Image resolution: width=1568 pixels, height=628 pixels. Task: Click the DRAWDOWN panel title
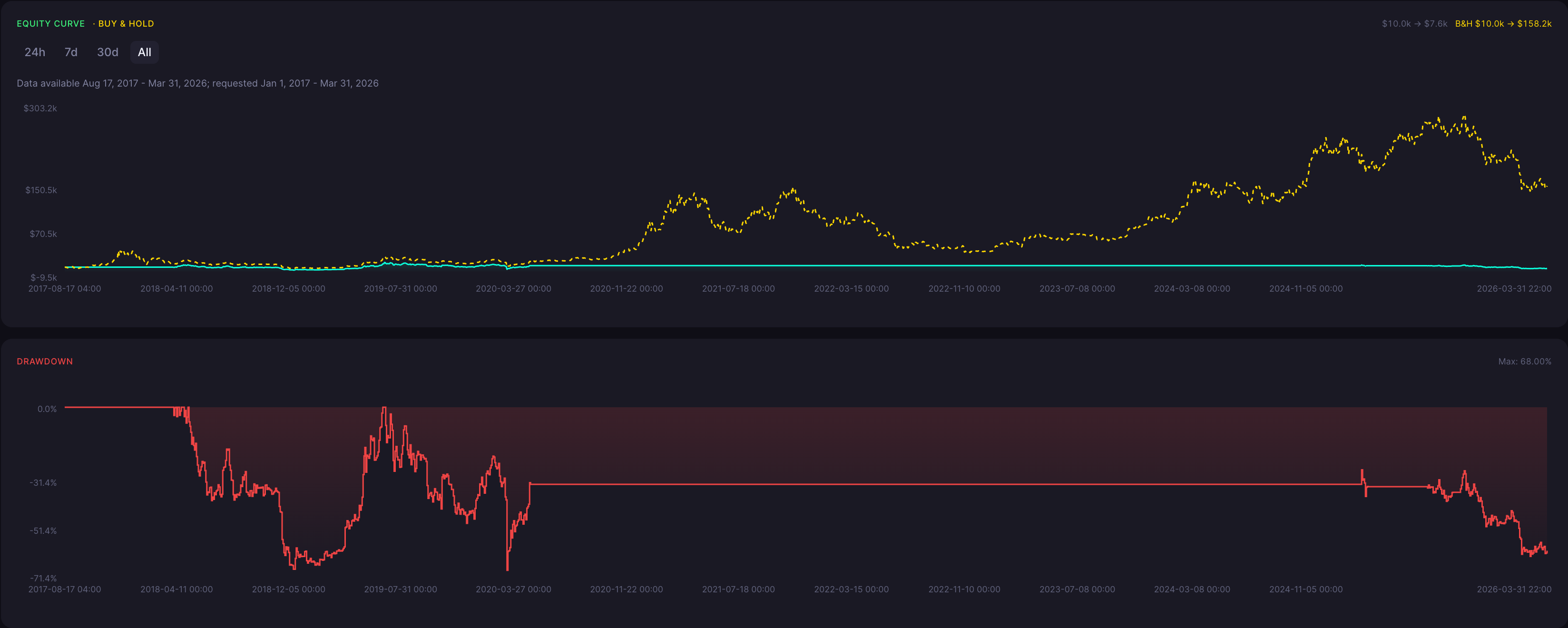coord(45,362)
